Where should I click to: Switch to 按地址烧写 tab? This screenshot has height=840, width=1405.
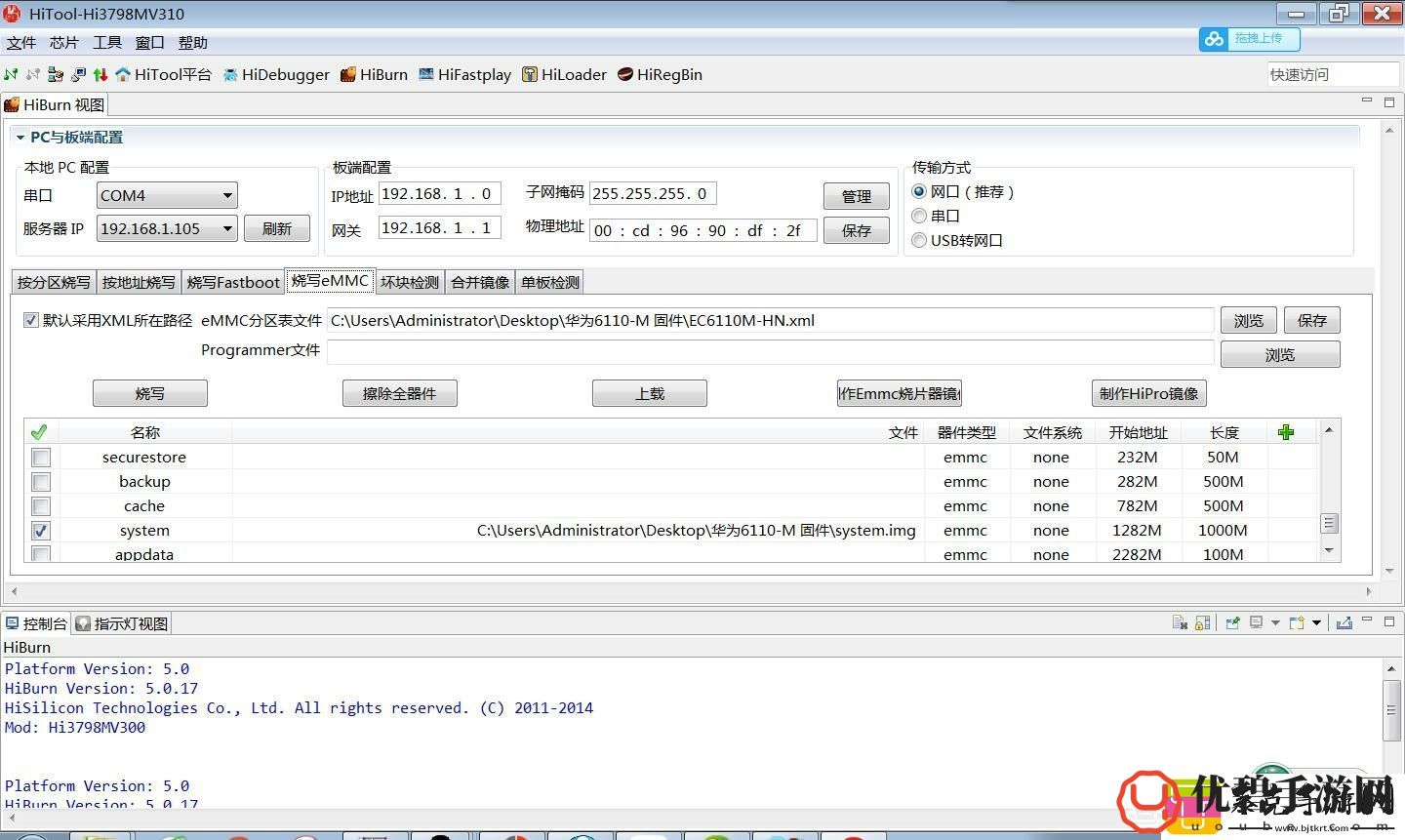(x=139, y=282)
